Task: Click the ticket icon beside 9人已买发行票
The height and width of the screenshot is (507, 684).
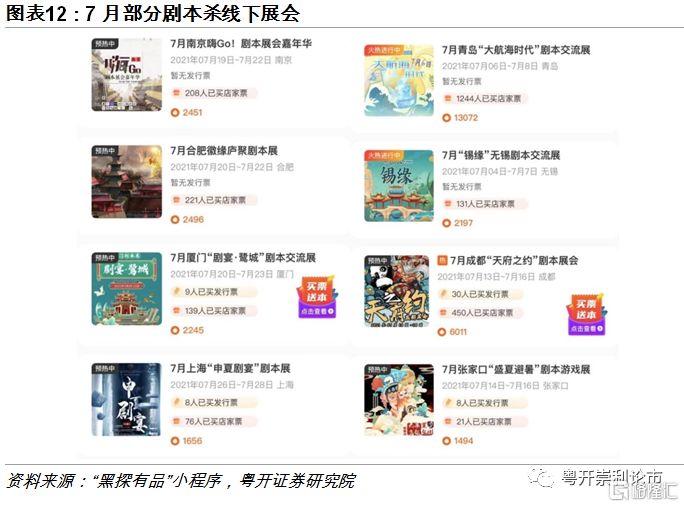Action: [x=176, y=291]
